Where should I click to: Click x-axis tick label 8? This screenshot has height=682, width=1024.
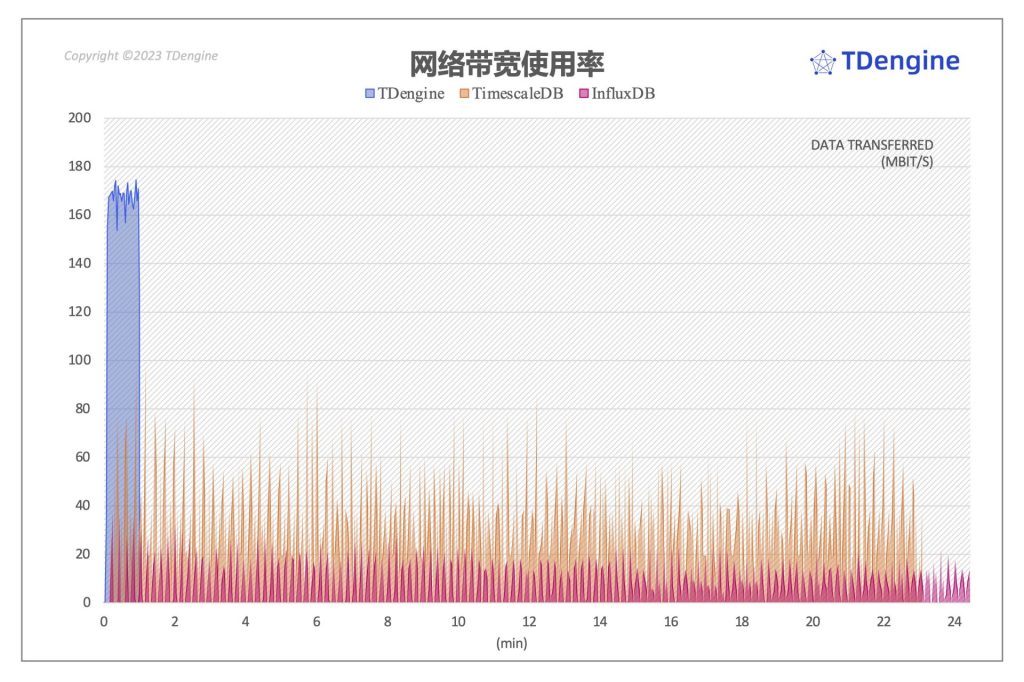click(388, 622)
